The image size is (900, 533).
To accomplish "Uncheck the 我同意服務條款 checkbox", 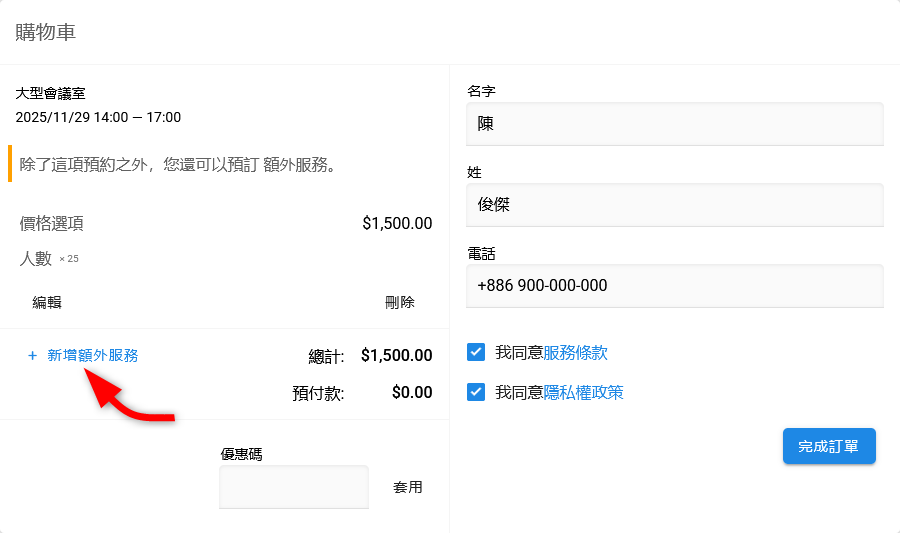I will pyautogui.click(x=476, y=352).
